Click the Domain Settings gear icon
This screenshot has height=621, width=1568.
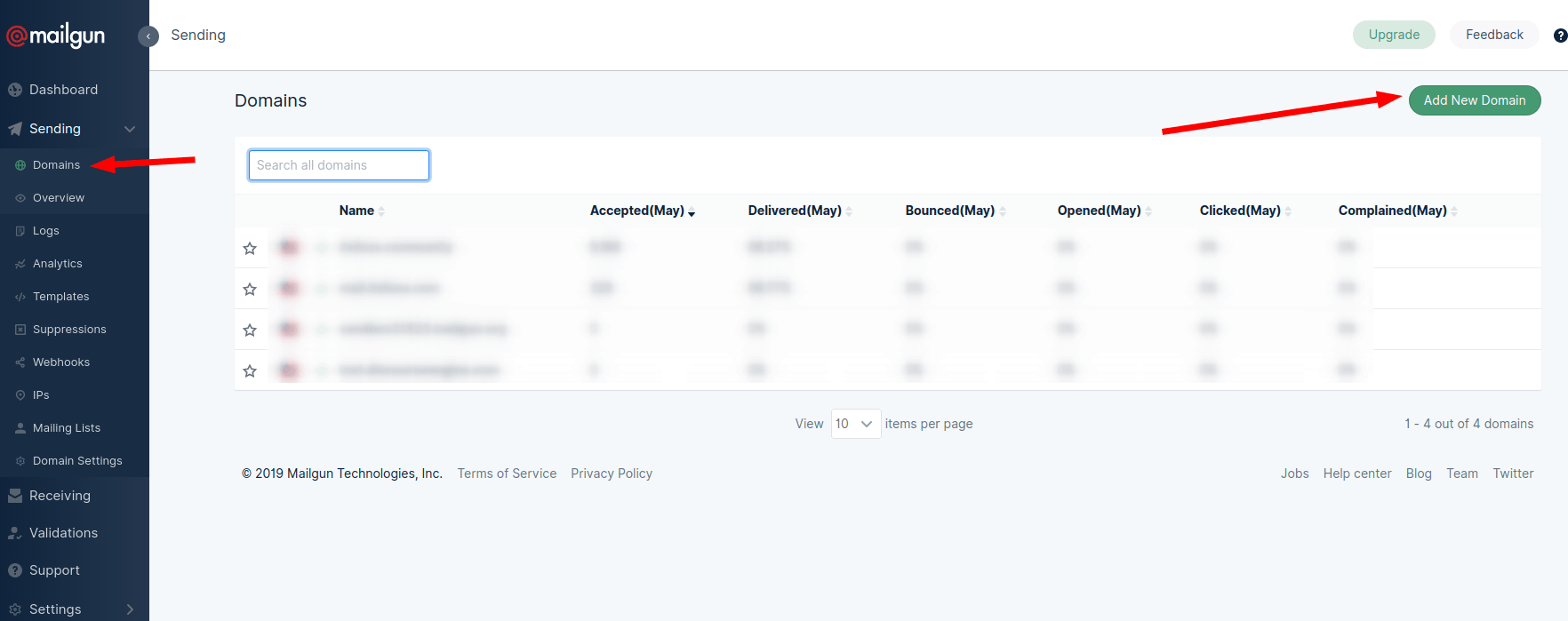tap(20, 461)
